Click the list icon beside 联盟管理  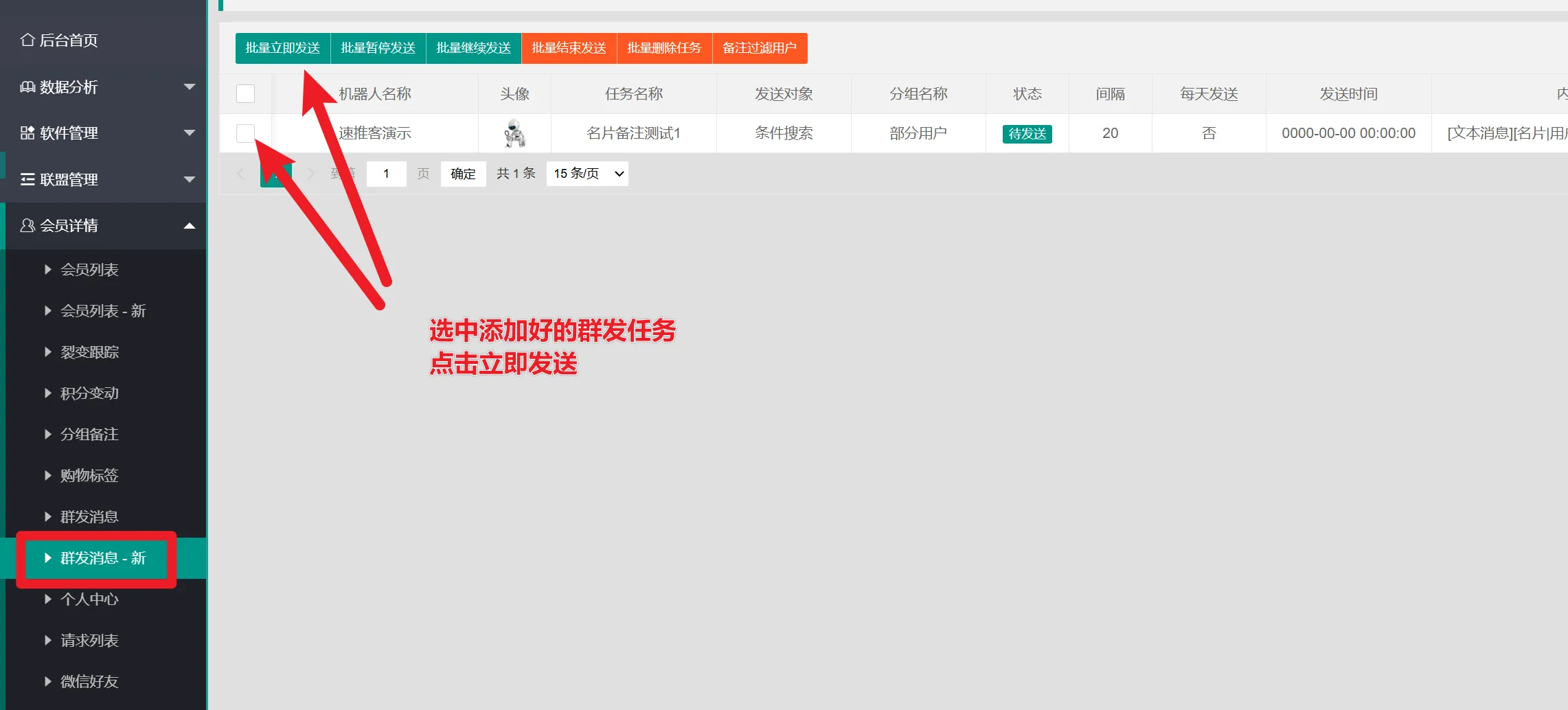[x=27, y=179]
